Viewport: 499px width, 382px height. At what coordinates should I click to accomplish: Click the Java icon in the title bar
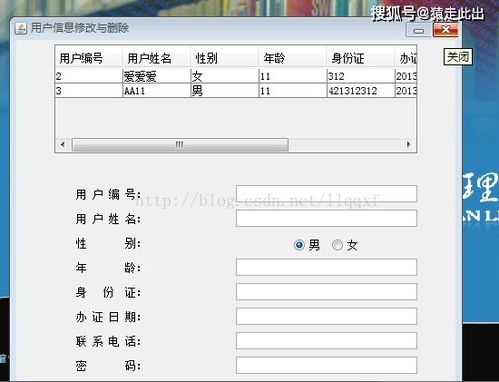coord(21,28)
